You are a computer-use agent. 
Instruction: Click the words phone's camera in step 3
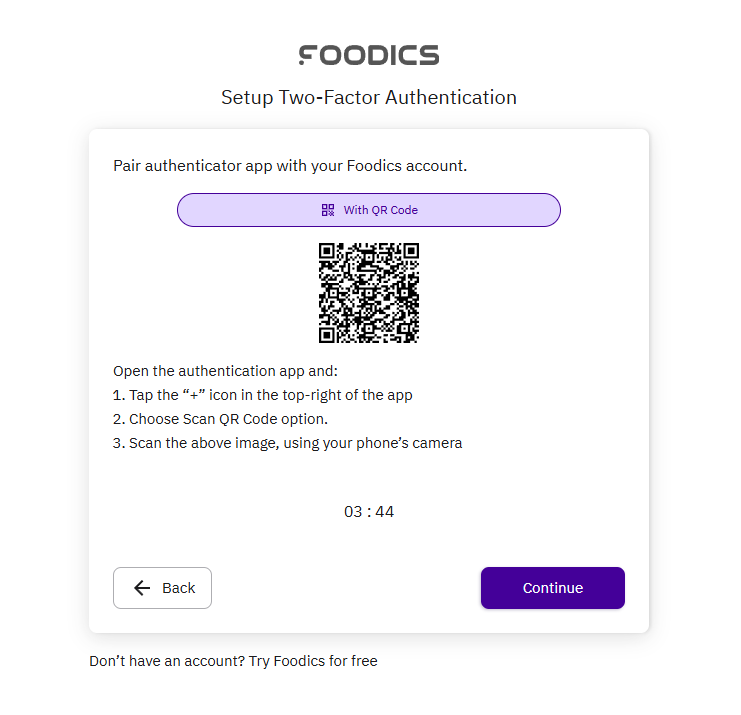click(x=416, y=443)
